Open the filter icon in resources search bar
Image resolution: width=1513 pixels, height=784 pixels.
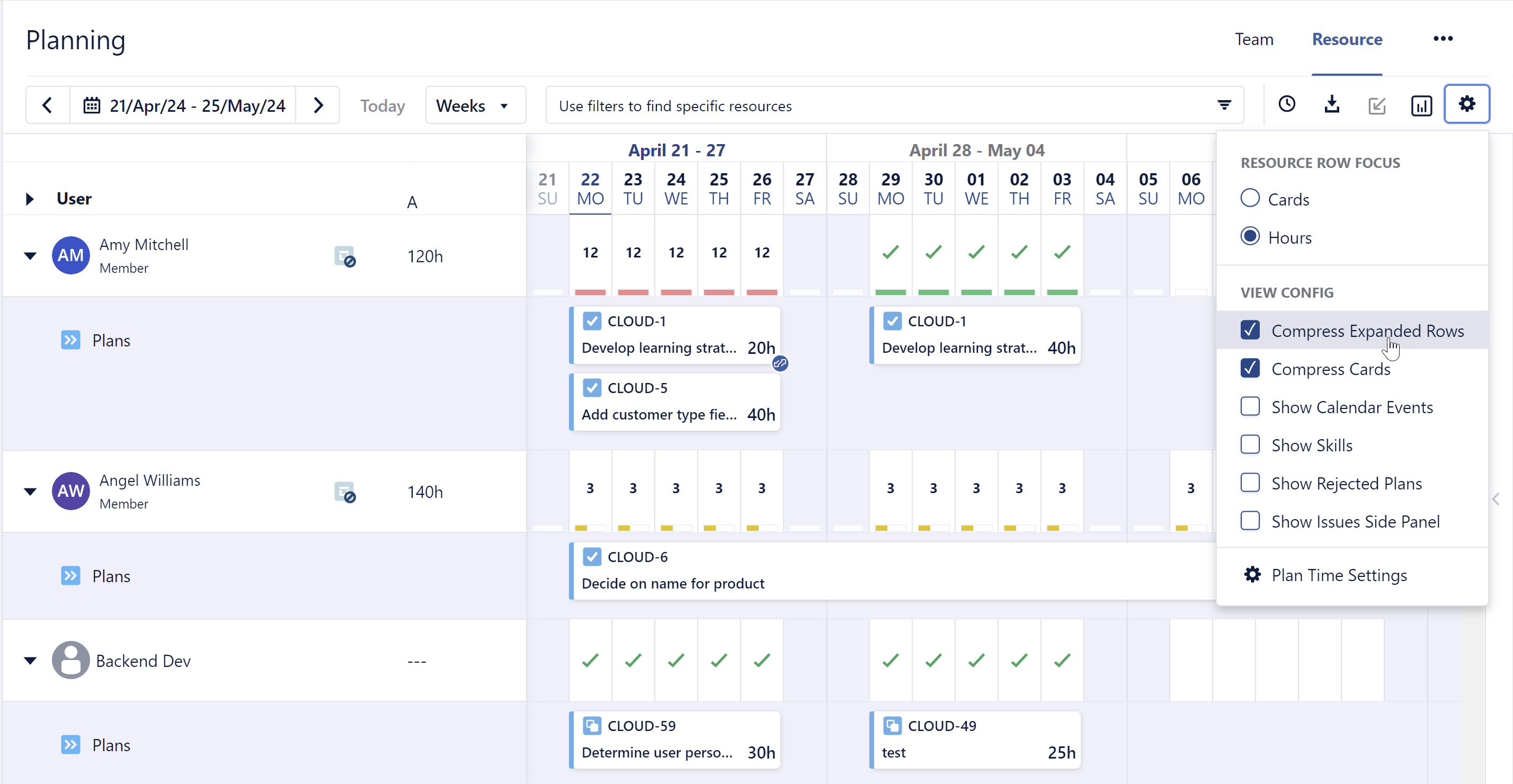pyautogui.click(x=1224, y=105)
